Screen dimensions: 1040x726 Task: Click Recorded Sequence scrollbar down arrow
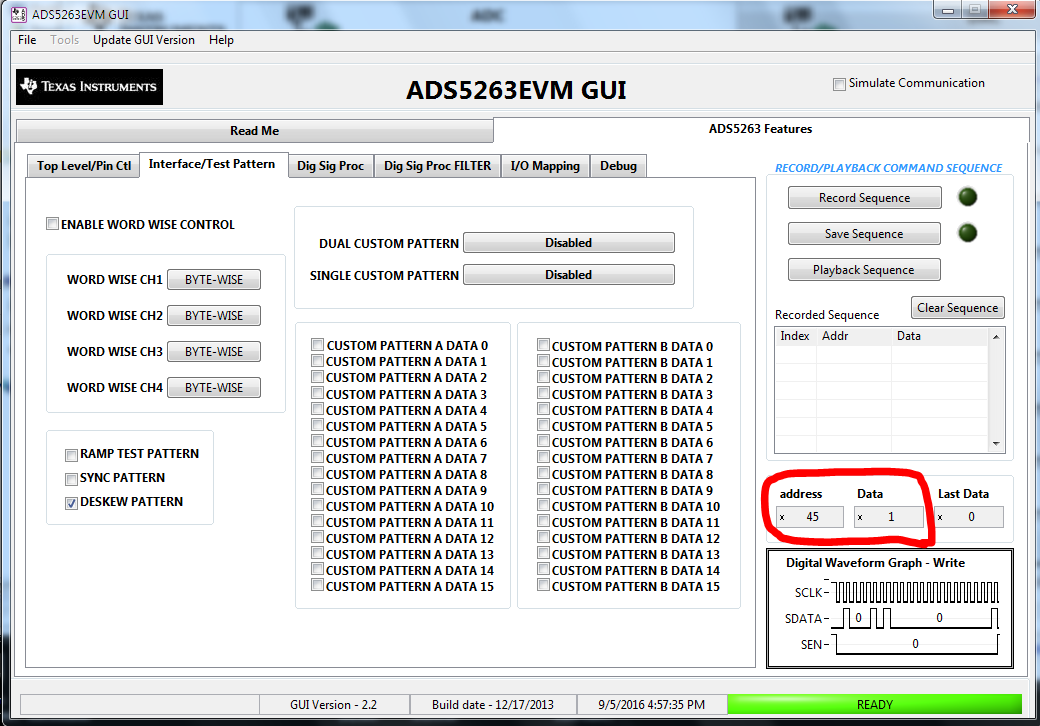(x=996, y=444)
